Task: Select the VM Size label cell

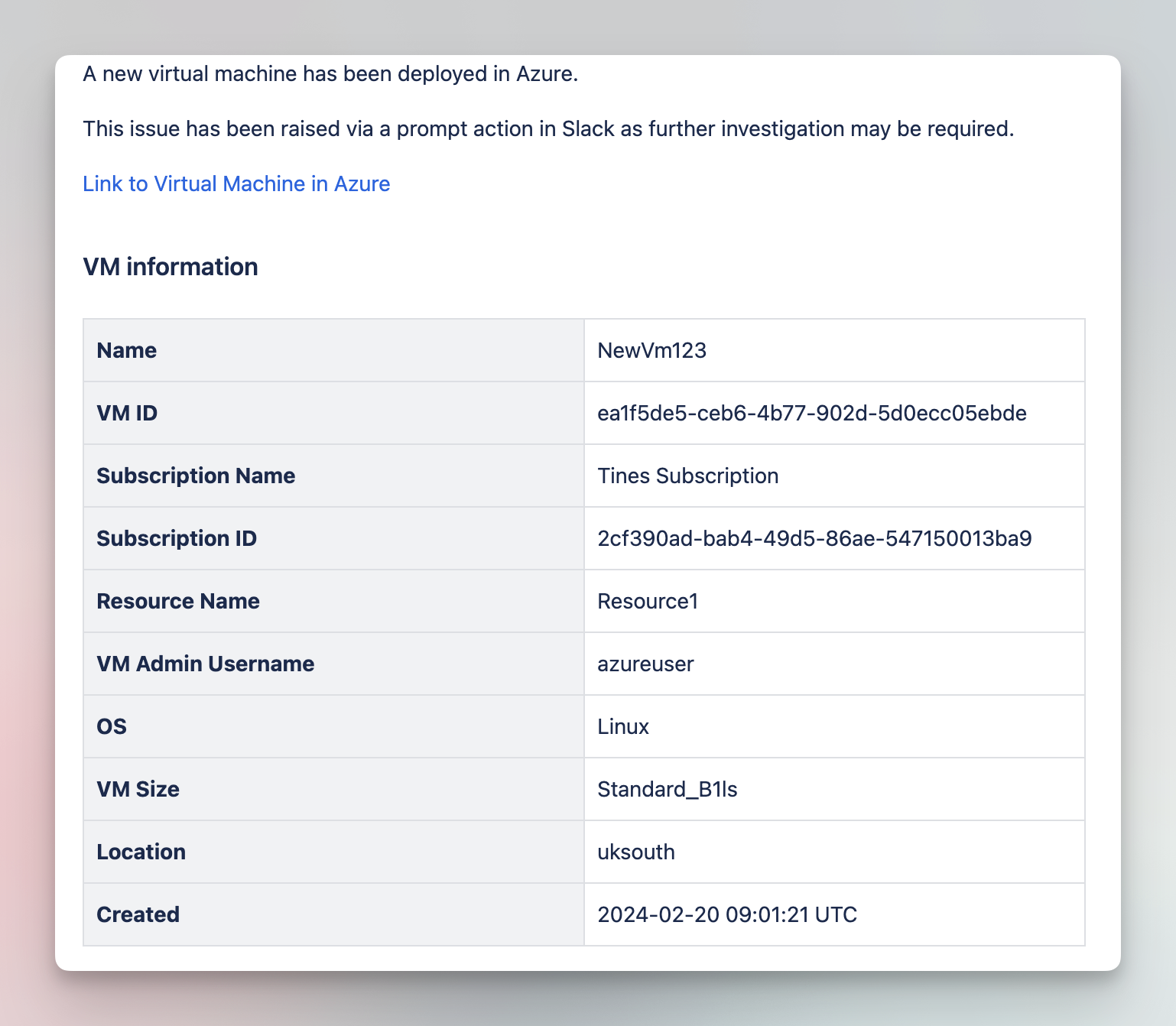Action: pyautogui.click(x=333, y=789)
